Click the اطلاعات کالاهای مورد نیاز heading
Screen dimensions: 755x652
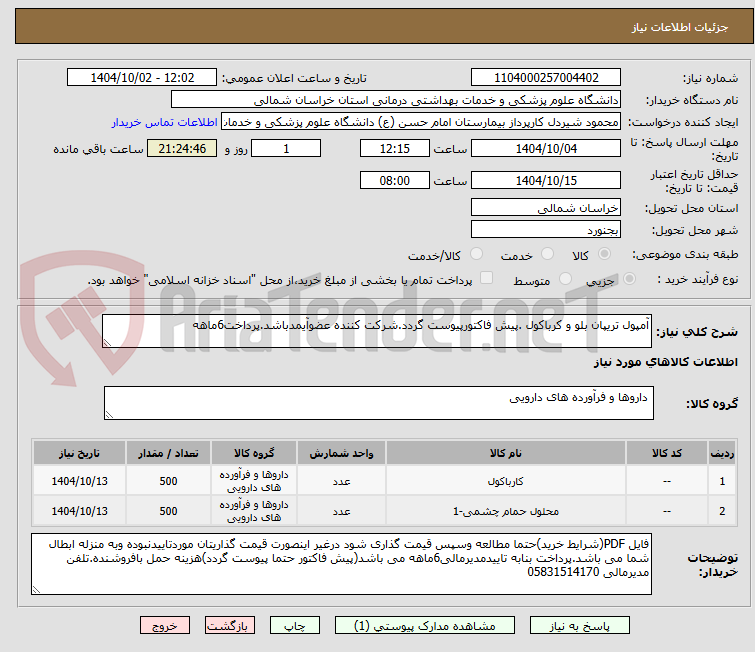665,362
